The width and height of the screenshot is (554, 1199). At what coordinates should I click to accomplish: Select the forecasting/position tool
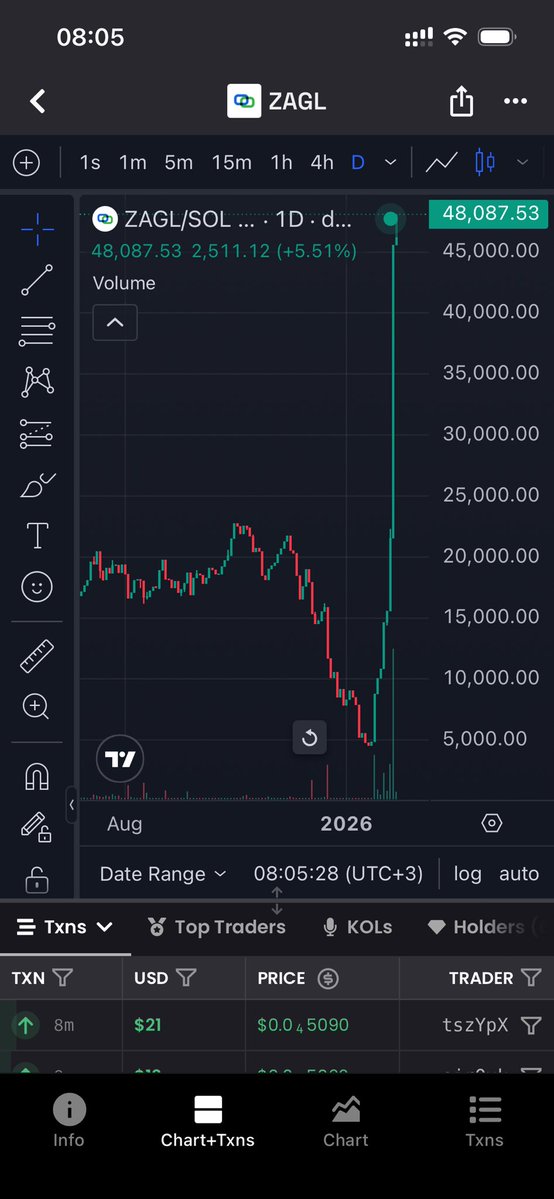click(x=37, y=434)
